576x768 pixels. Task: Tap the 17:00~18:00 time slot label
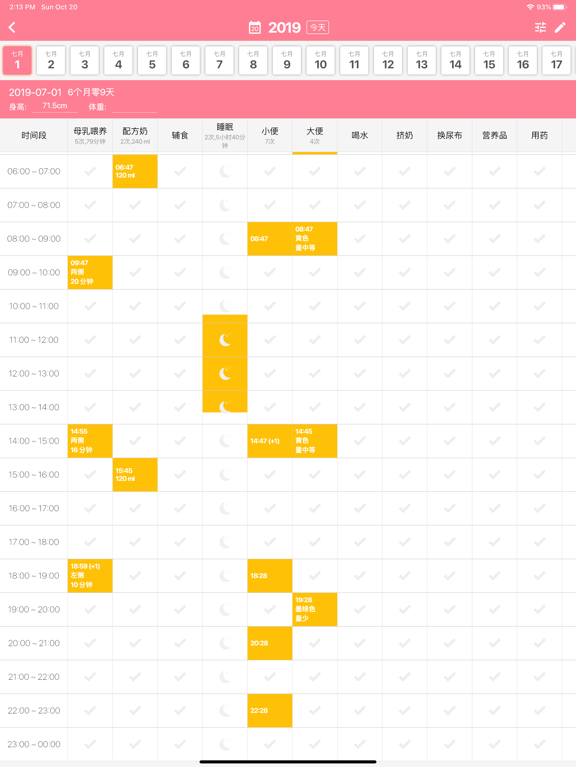[x=34, y=542]
